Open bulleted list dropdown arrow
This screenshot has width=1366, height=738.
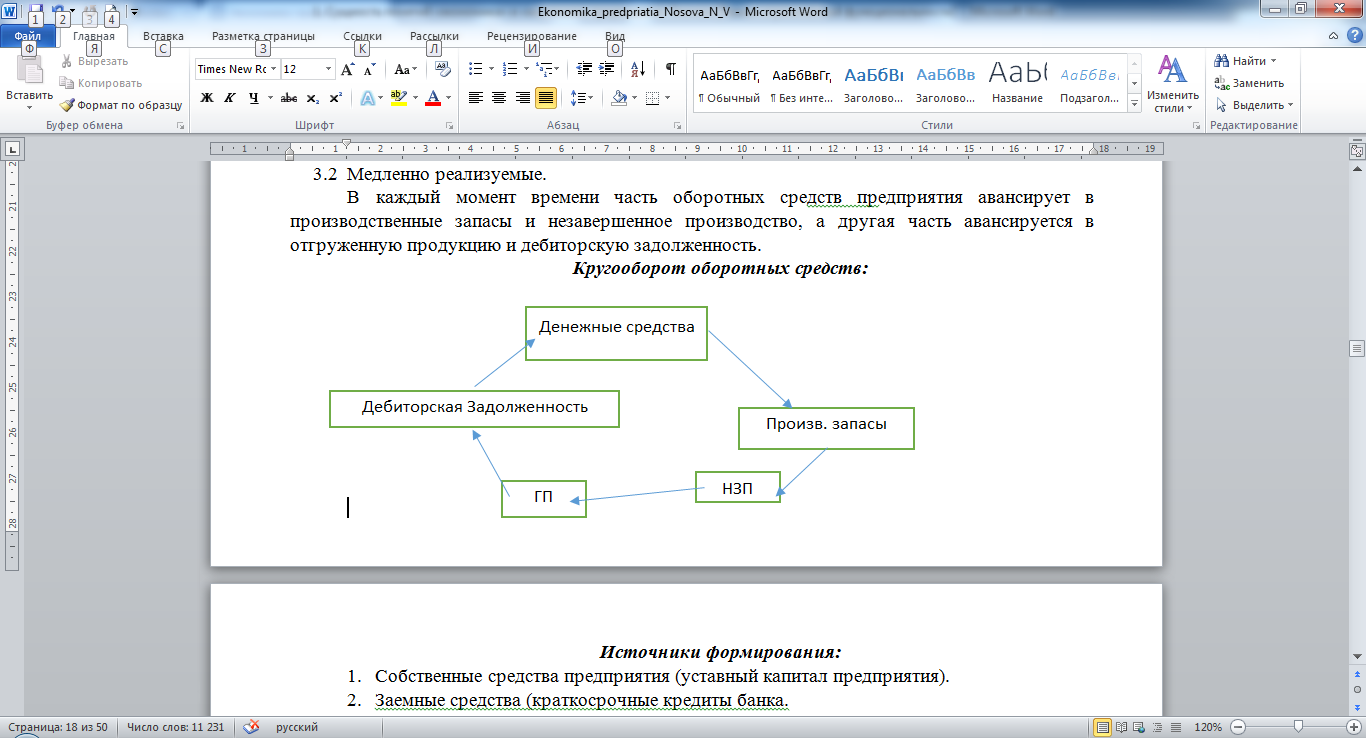[x=490, y=69]
